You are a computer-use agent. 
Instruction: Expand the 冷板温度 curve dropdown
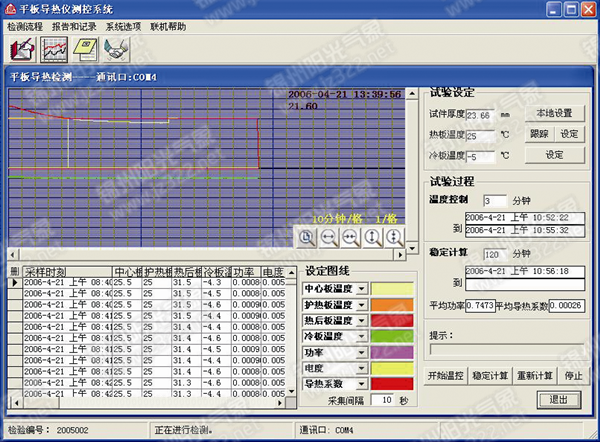[x=360, y=337]
